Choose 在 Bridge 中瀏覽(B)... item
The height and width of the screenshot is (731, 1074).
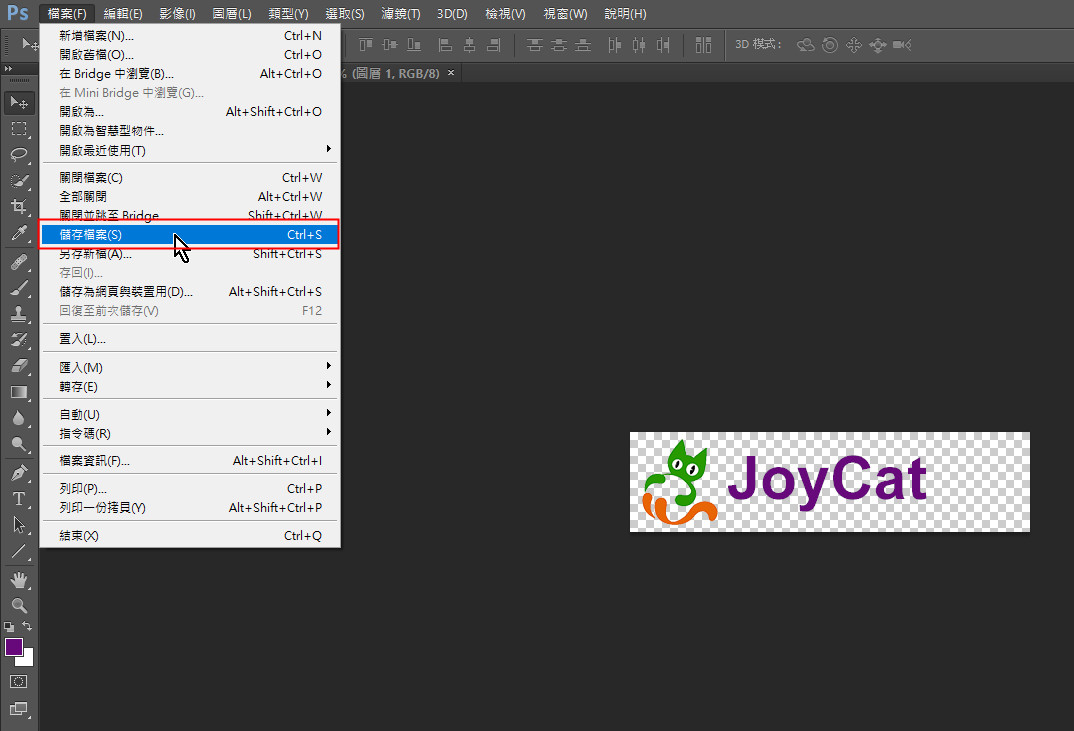190,74
